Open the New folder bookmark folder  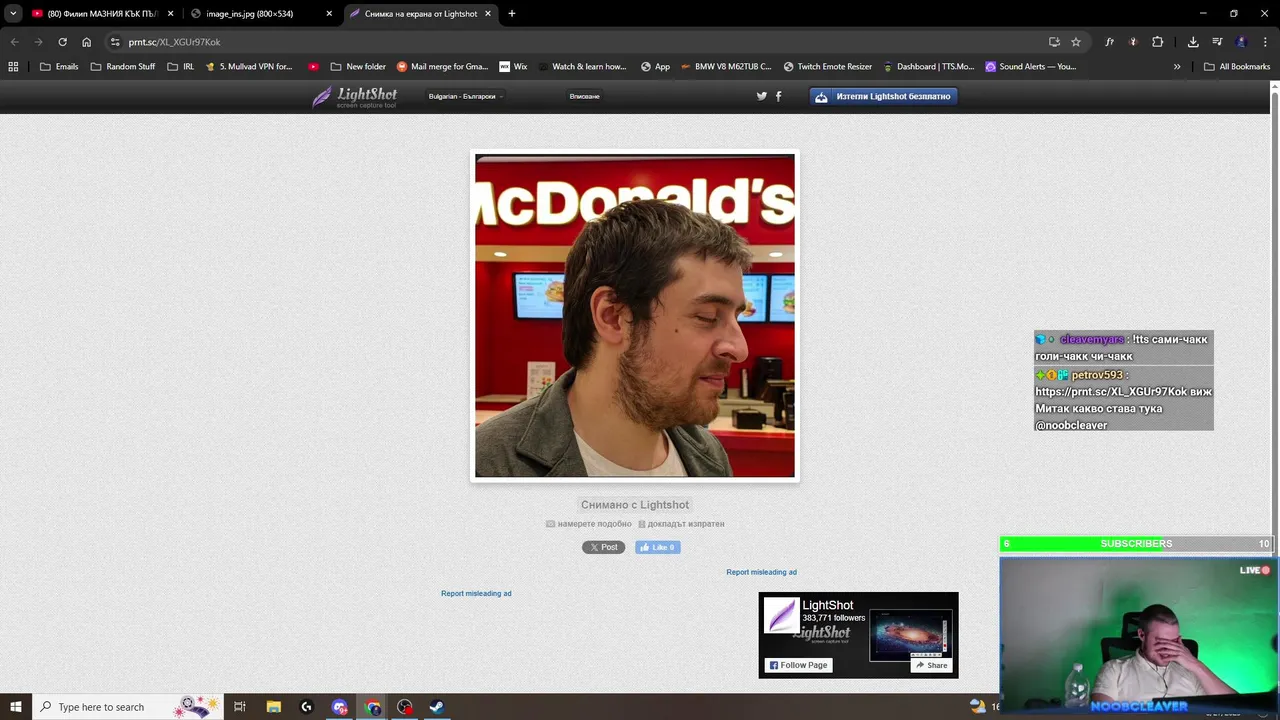click(358, 67)
